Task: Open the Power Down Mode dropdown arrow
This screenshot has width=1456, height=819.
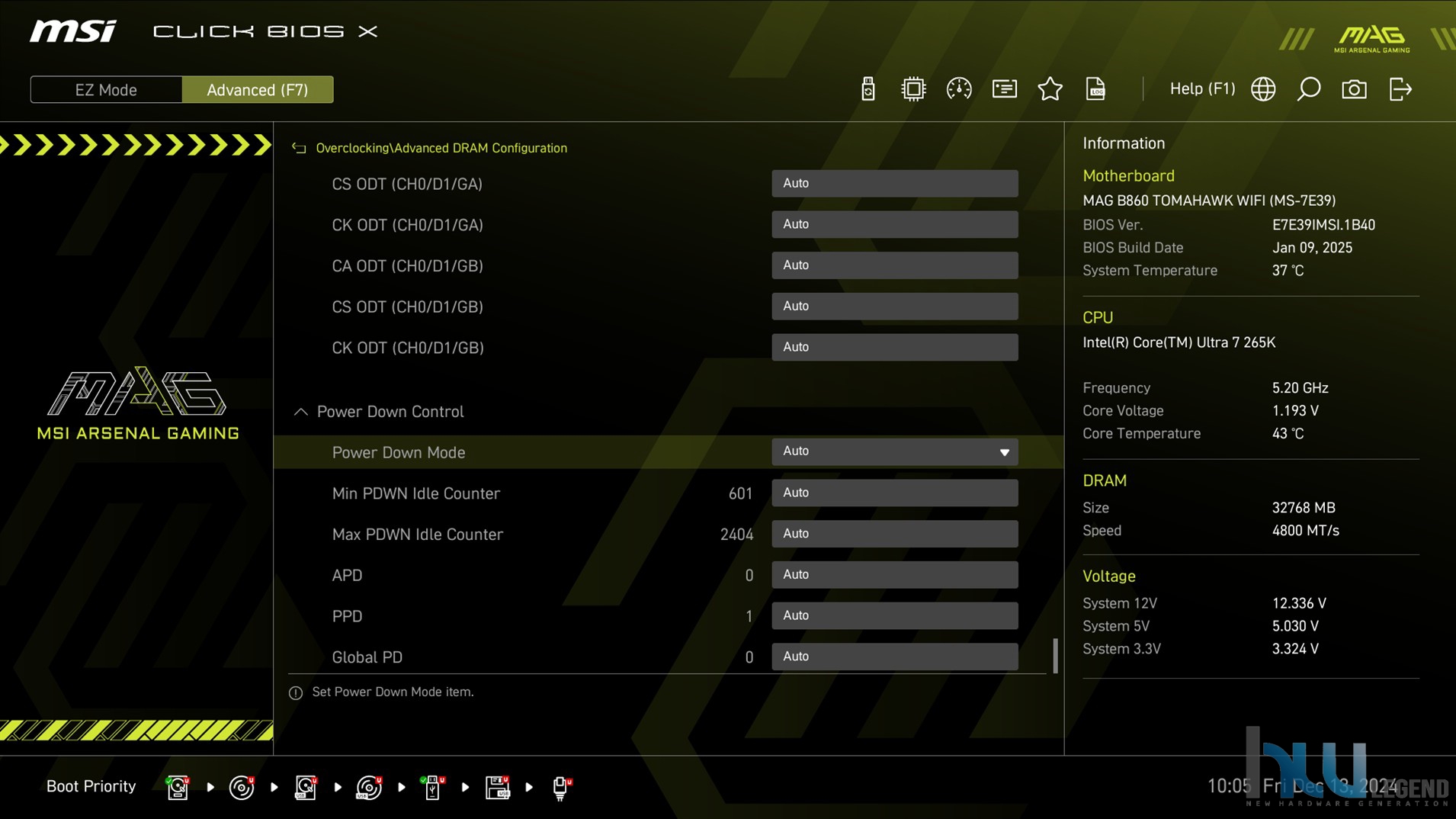Action: 1005,452
